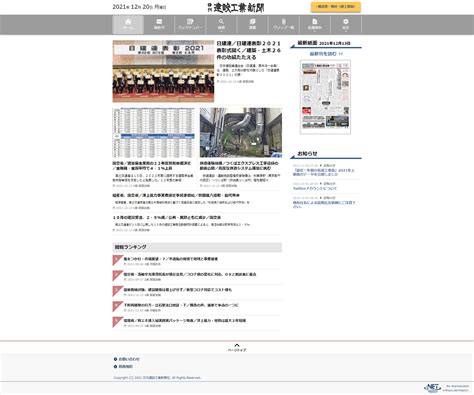Image resolution: width=474 pixels, height=395 pixels.
Task: Open headline mentioning つくばエクスプレス
Action: [239, 166]
